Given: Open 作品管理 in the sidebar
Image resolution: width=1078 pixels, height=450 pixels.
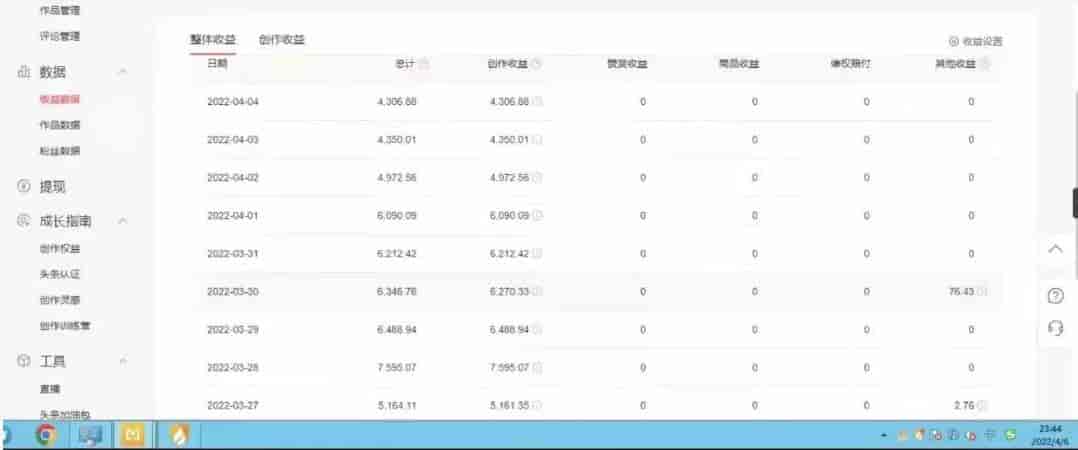Looking at the screenshot, I should tap(60, 10).
